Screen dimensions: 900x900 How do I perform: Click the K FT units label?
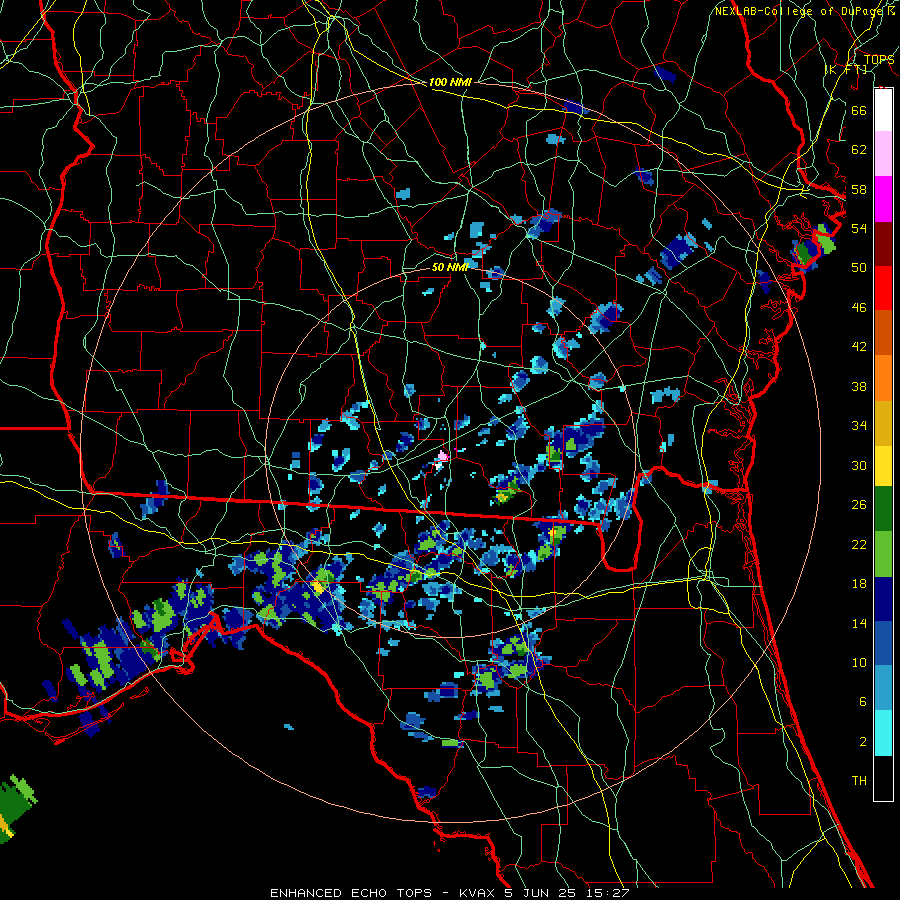click(x=846, y=69)
